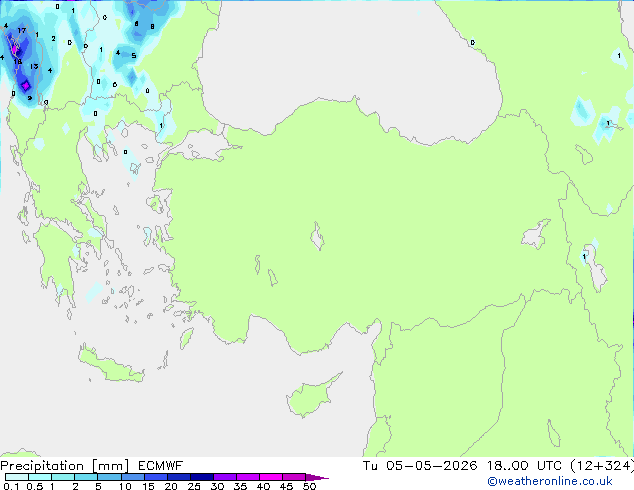The image size is (634, 490).
Task: Click the legend scale label '40'
Action: [x=263, y=486]
